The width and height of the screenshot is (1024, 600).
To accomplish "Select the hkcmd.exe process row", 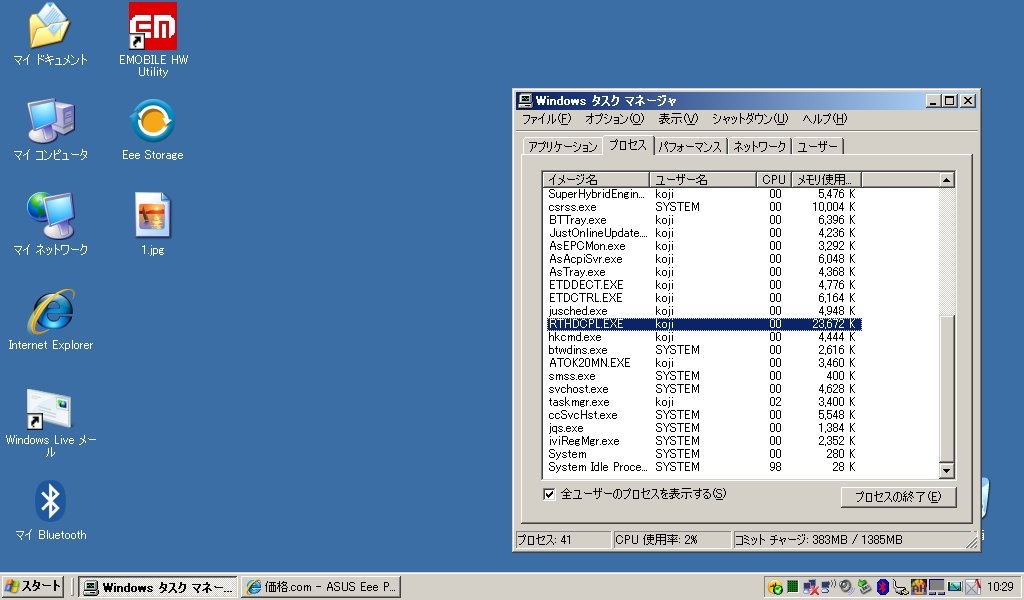I will pyautogui.click(x=702, y=337).
